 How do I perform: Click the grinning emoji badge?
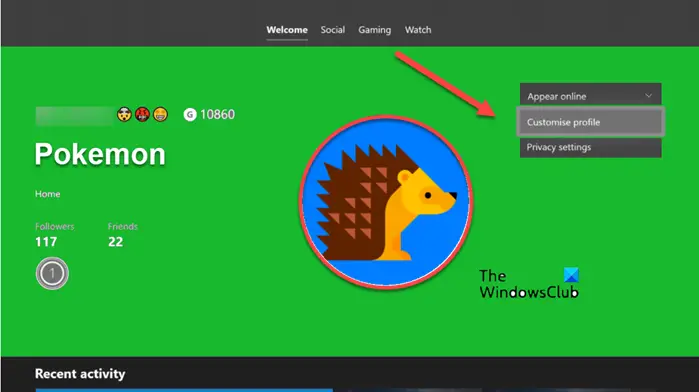160,115
